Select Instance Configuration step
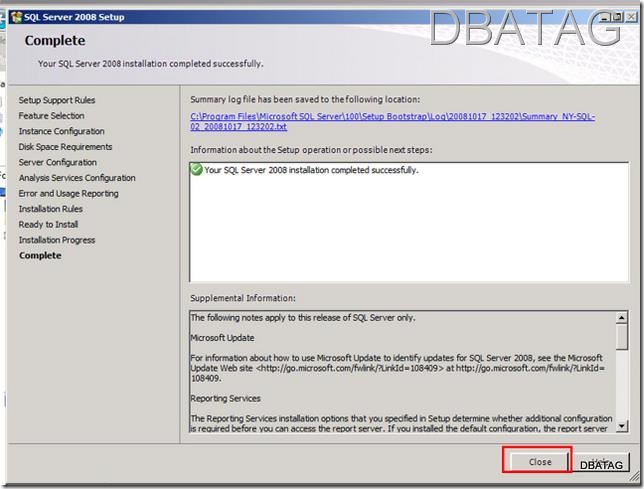The image size is (644, 489). [62, 131]
